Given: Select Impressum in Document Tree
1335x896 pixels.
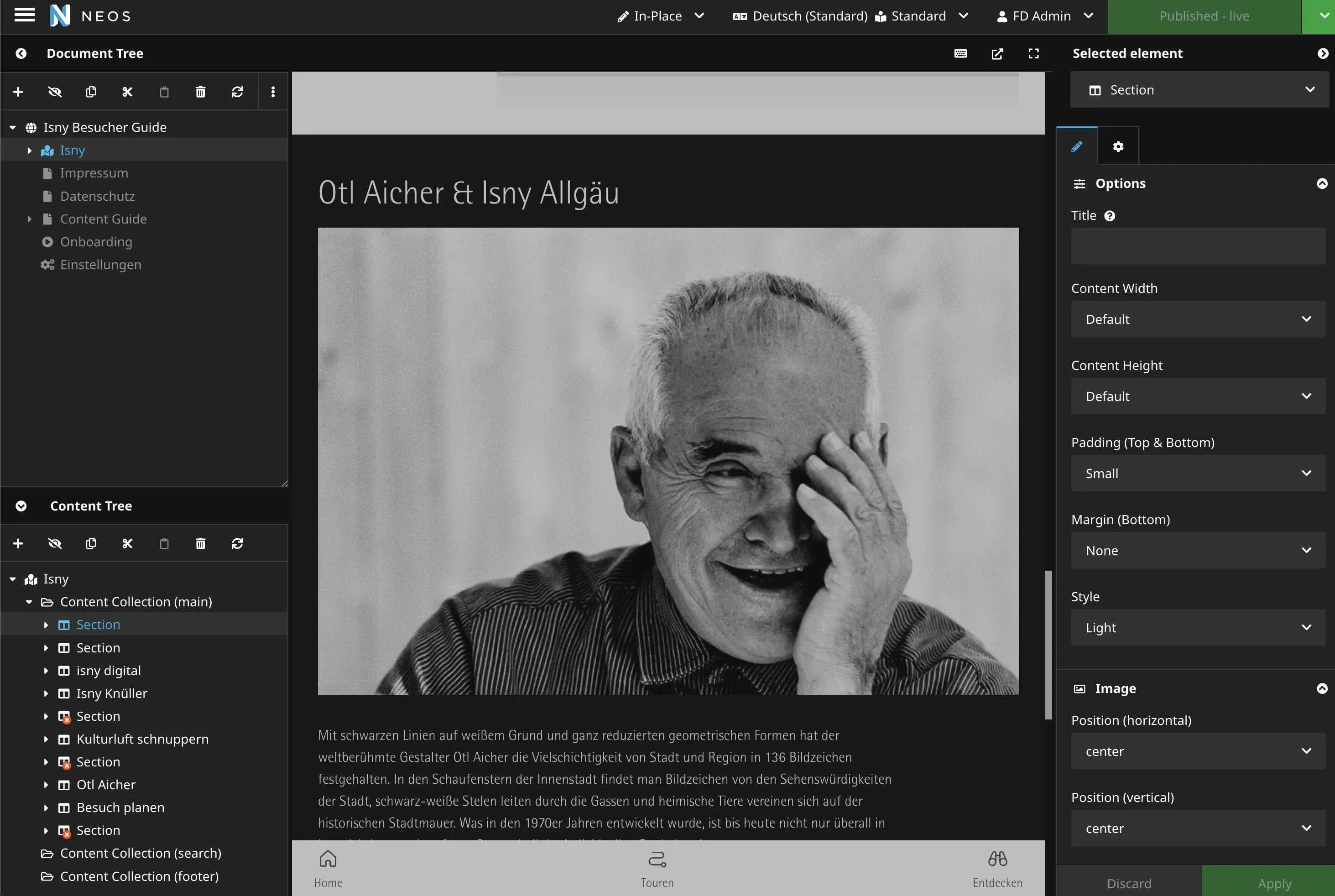Looking at the screenshot, I should [94, 173].
